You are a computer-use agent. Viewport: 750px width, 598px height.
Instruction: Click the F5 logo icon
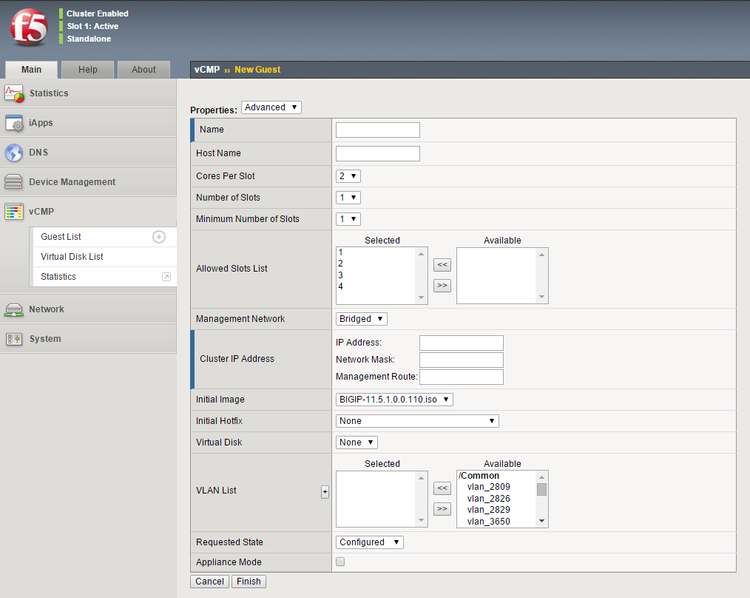(28, 28)
